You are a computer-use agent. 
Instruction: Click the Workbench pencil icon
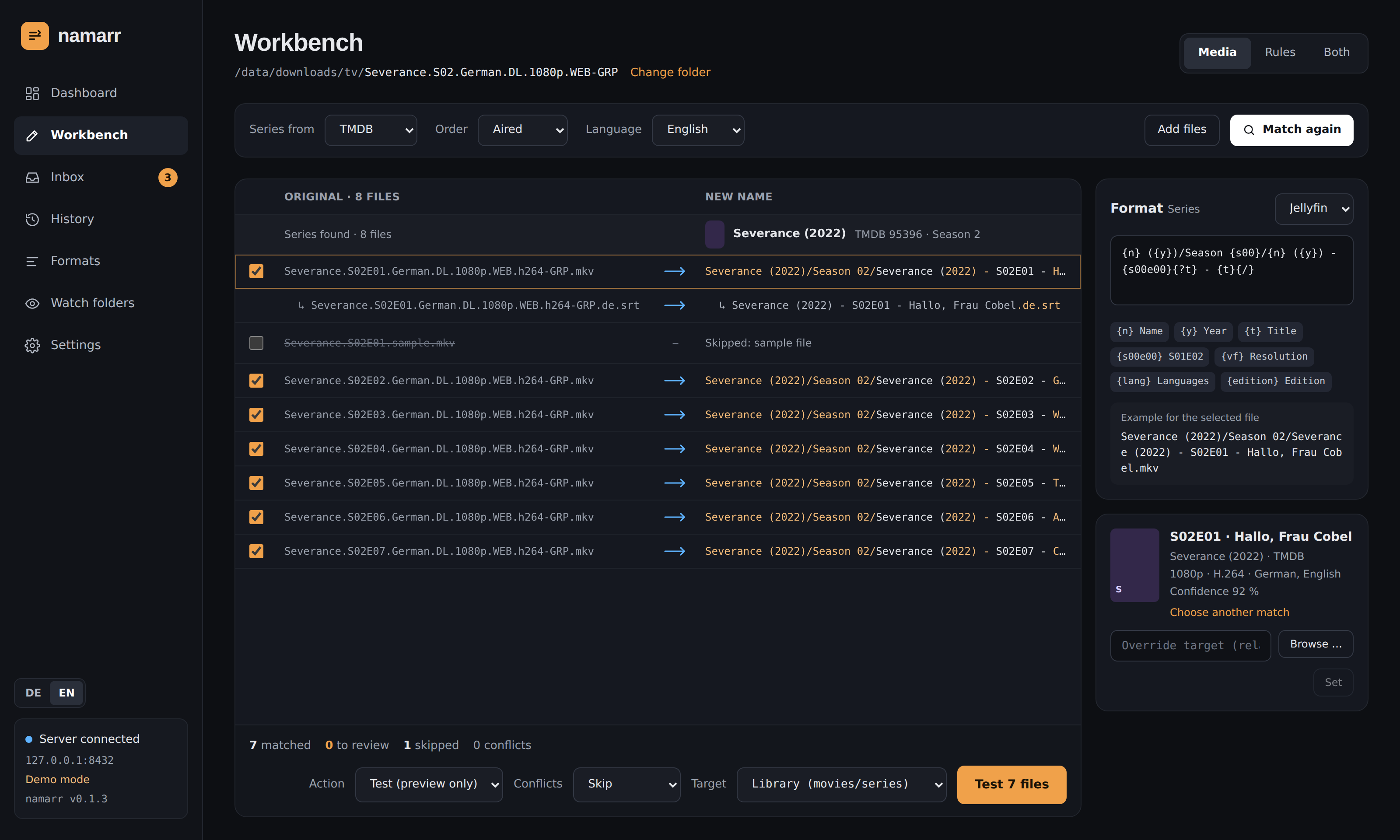pyautogui.click(x=32, y=135)
